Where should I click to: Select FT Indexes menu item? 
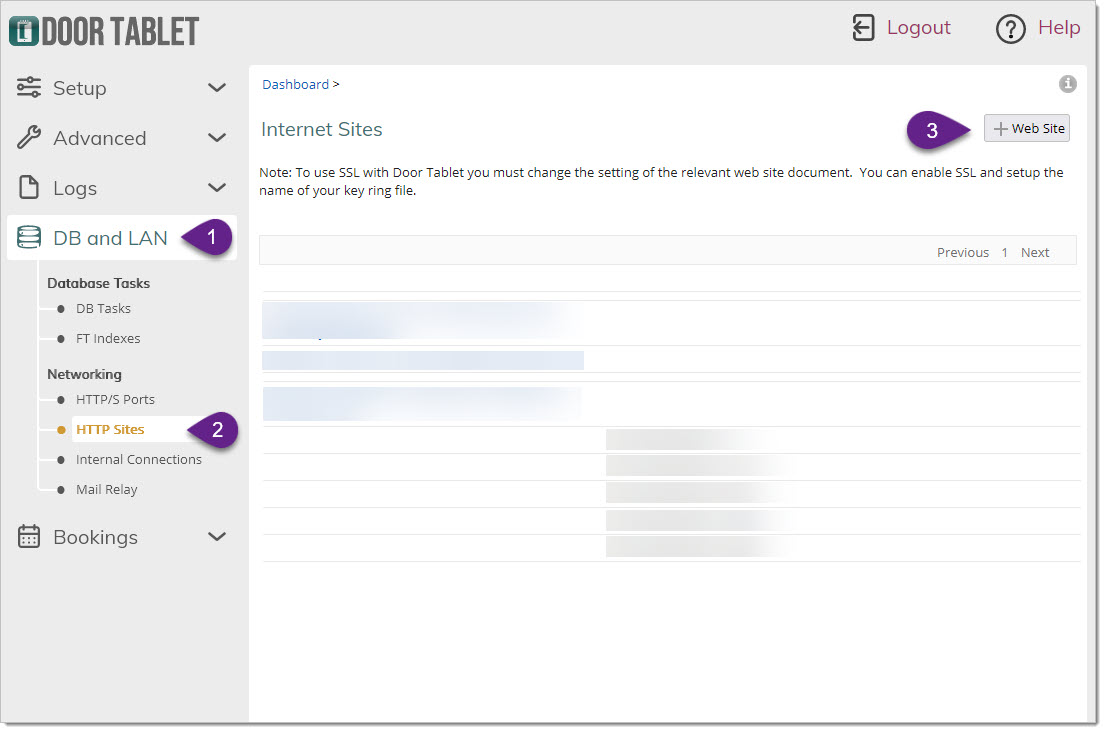tap(108, 339)
